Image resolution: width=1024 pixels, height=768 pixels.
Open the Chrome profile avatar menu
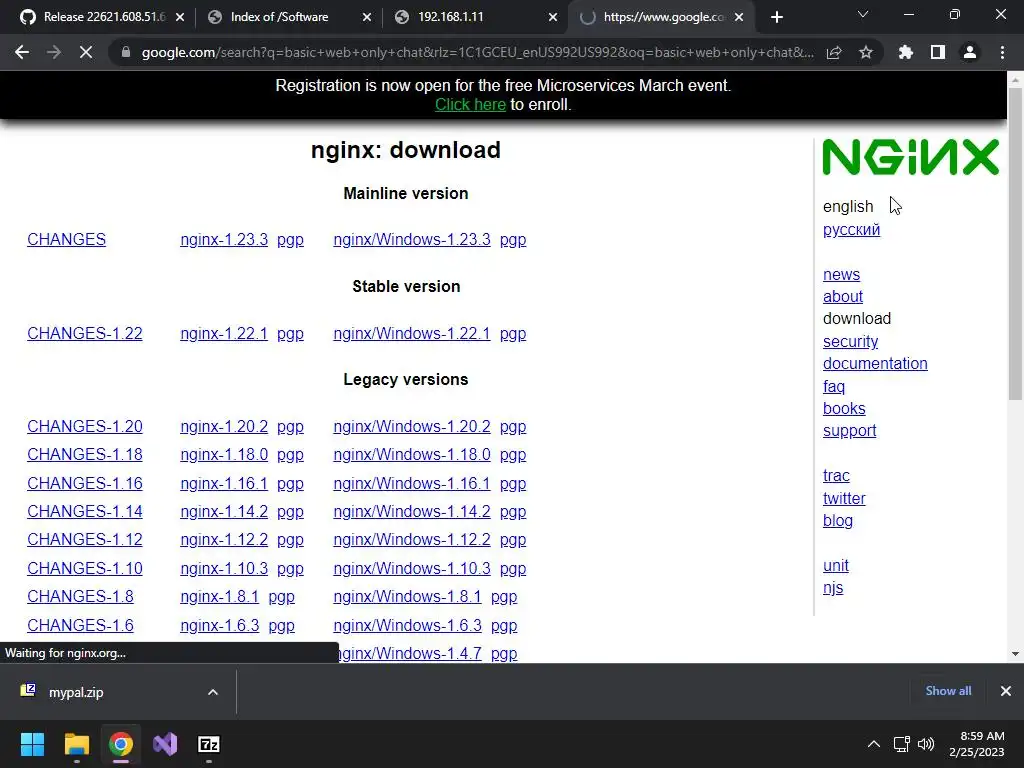tap(970, 52)
